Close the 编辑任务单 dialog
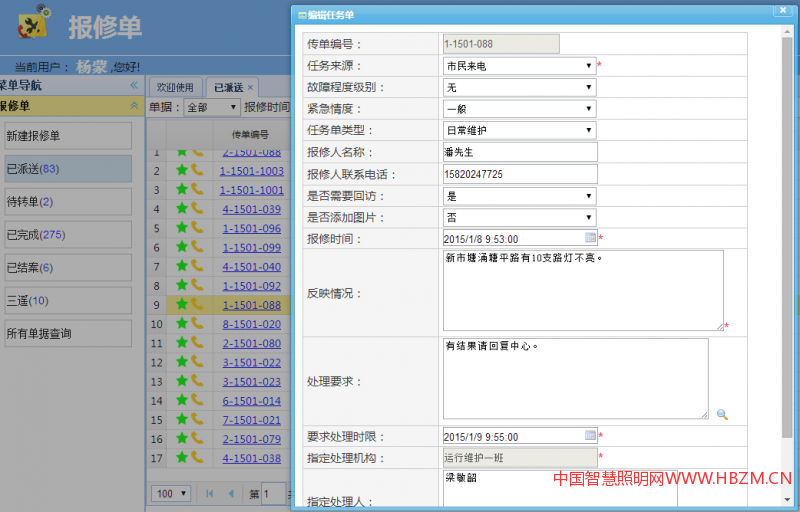This screenshot has width=800, height=512. click(783, 10)
